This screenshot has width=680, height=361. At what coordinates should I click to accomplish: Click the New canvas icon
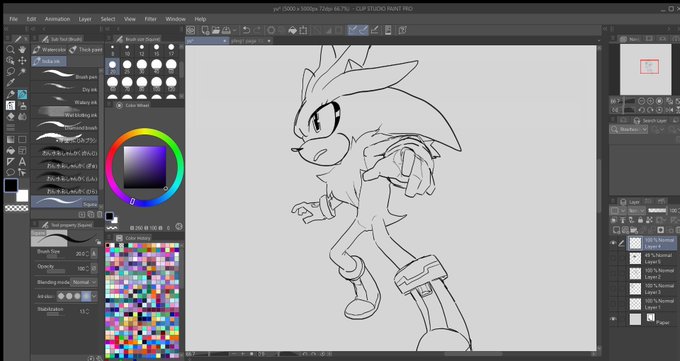pos(205,30)
